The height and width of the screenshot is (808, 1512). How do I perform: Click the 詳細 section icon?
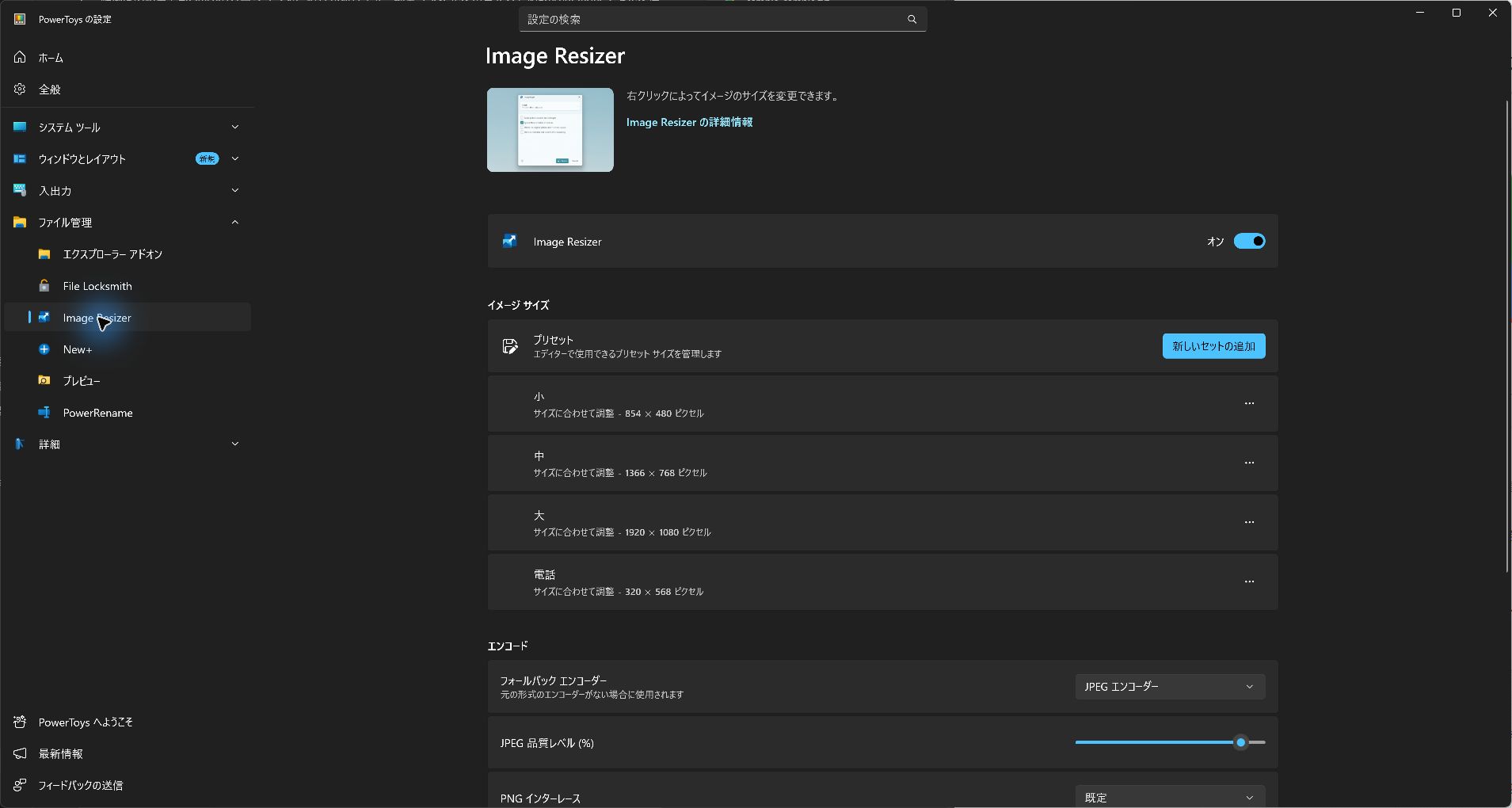click(20, 444)
